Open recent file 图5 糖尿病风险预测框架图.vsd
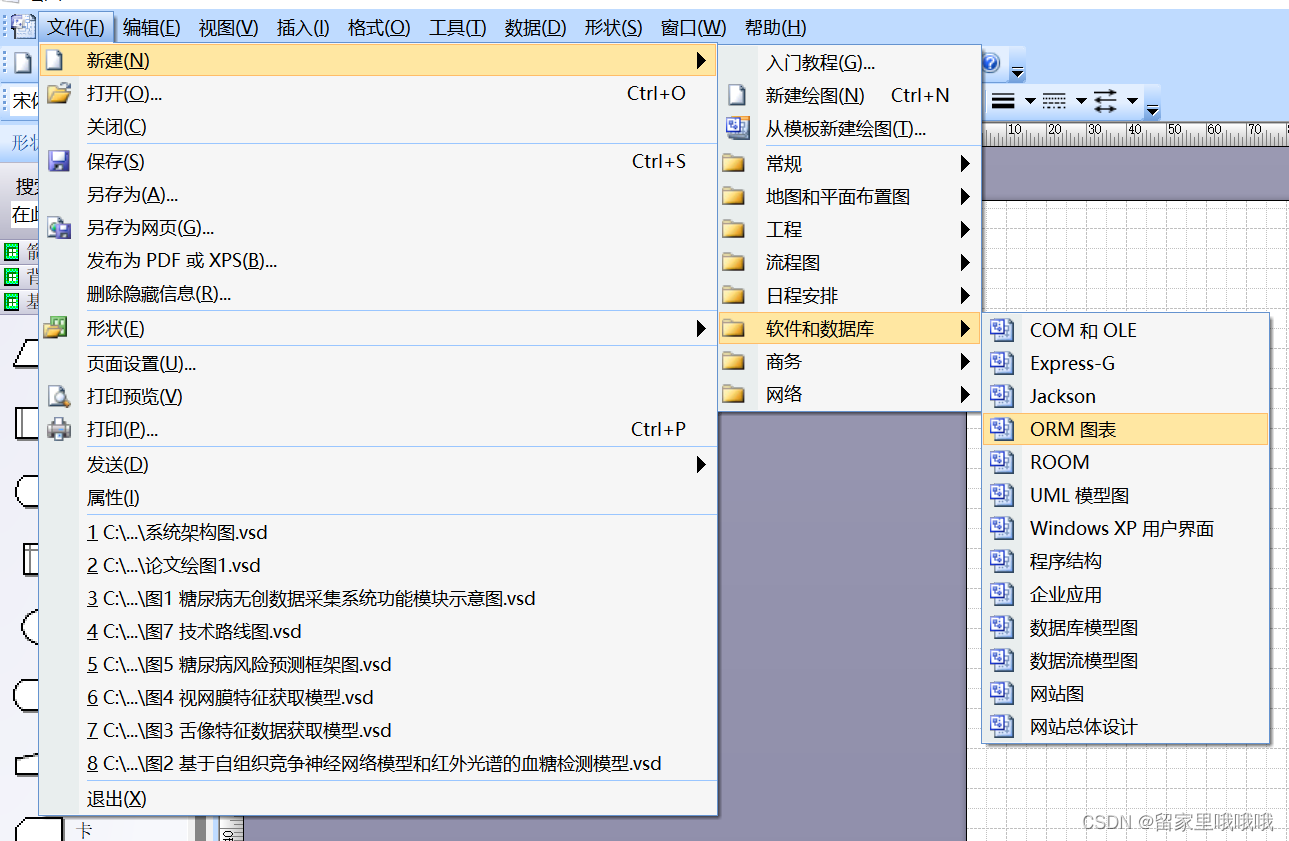The width and height of the screenshot is (1289, 841). (378, 664)
